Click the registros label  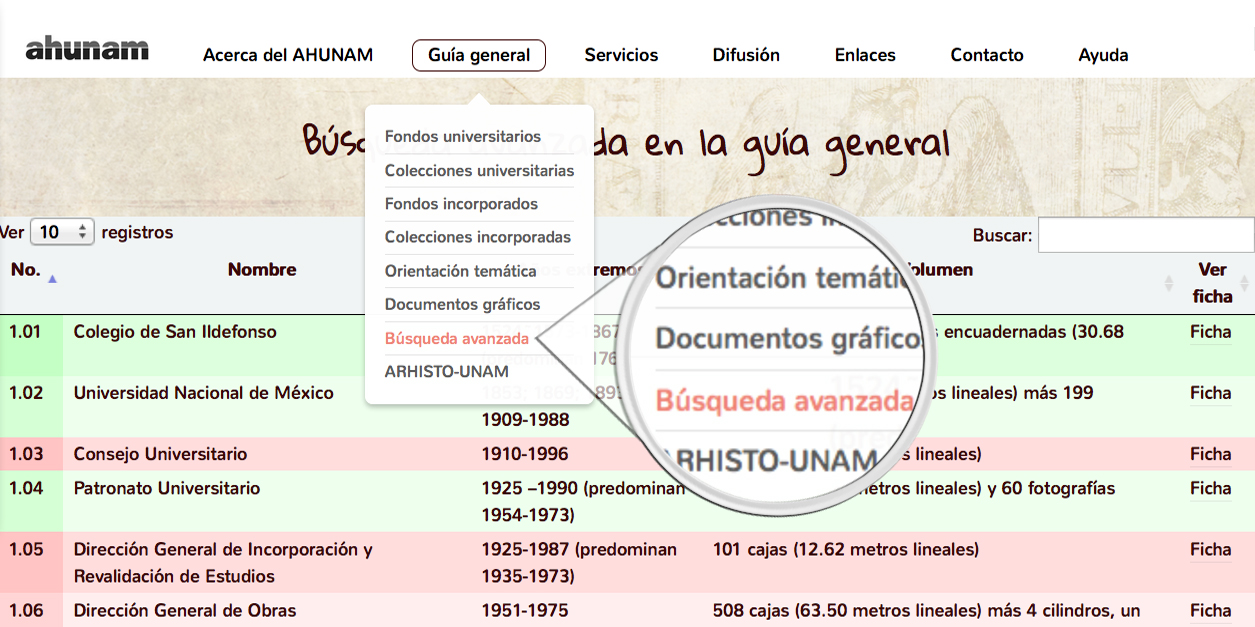pos(137,233)
